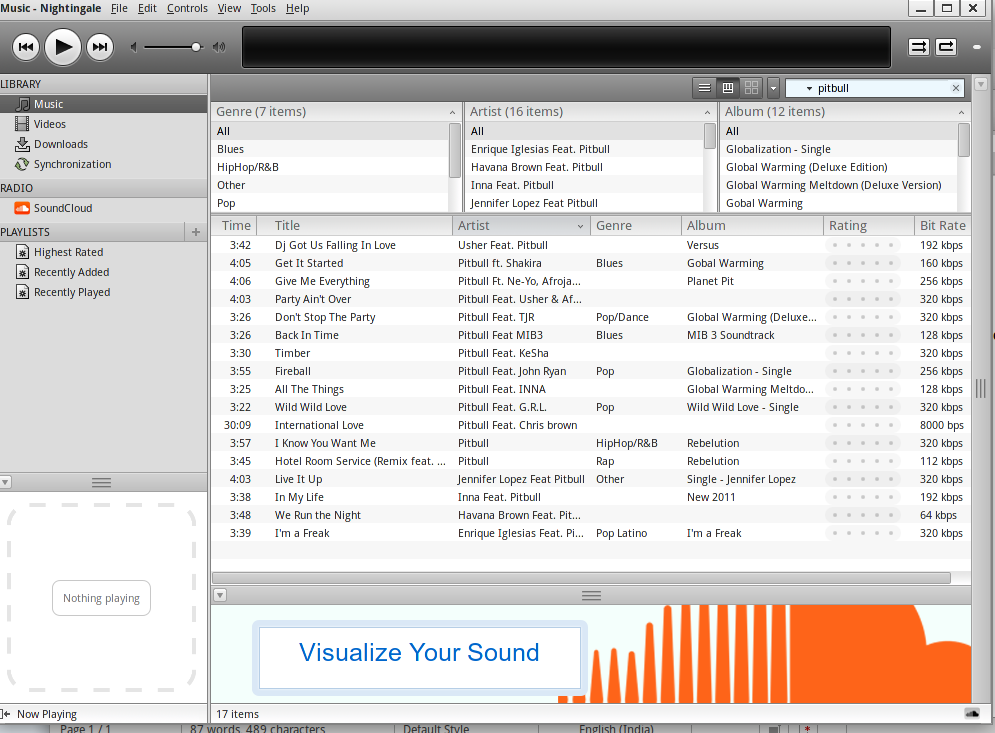The image size is (995, 733).
Task: Set rating for Fireball track
Action: click(x=862, y=371)
